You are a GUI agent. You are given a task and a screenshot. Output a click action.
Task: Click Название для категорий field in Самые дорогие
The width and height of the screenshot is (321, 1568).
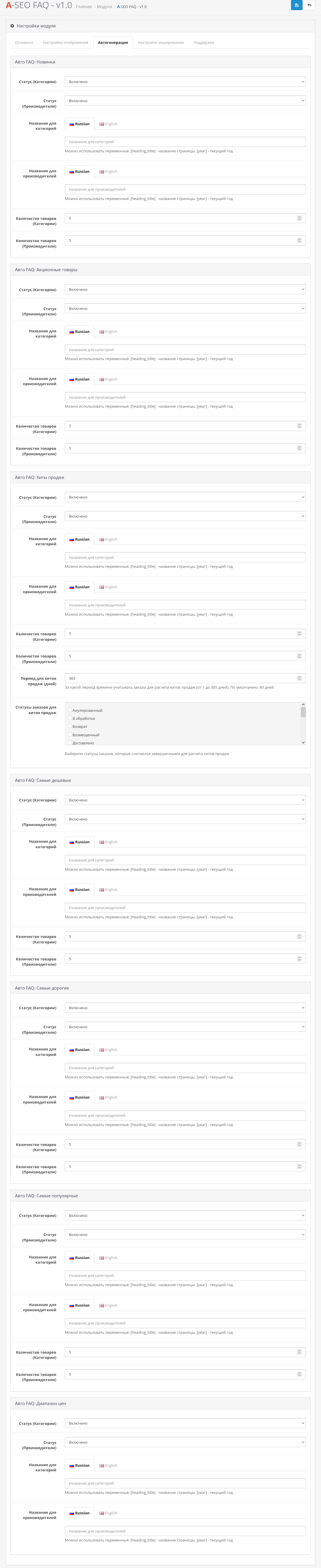point(185,1068)
